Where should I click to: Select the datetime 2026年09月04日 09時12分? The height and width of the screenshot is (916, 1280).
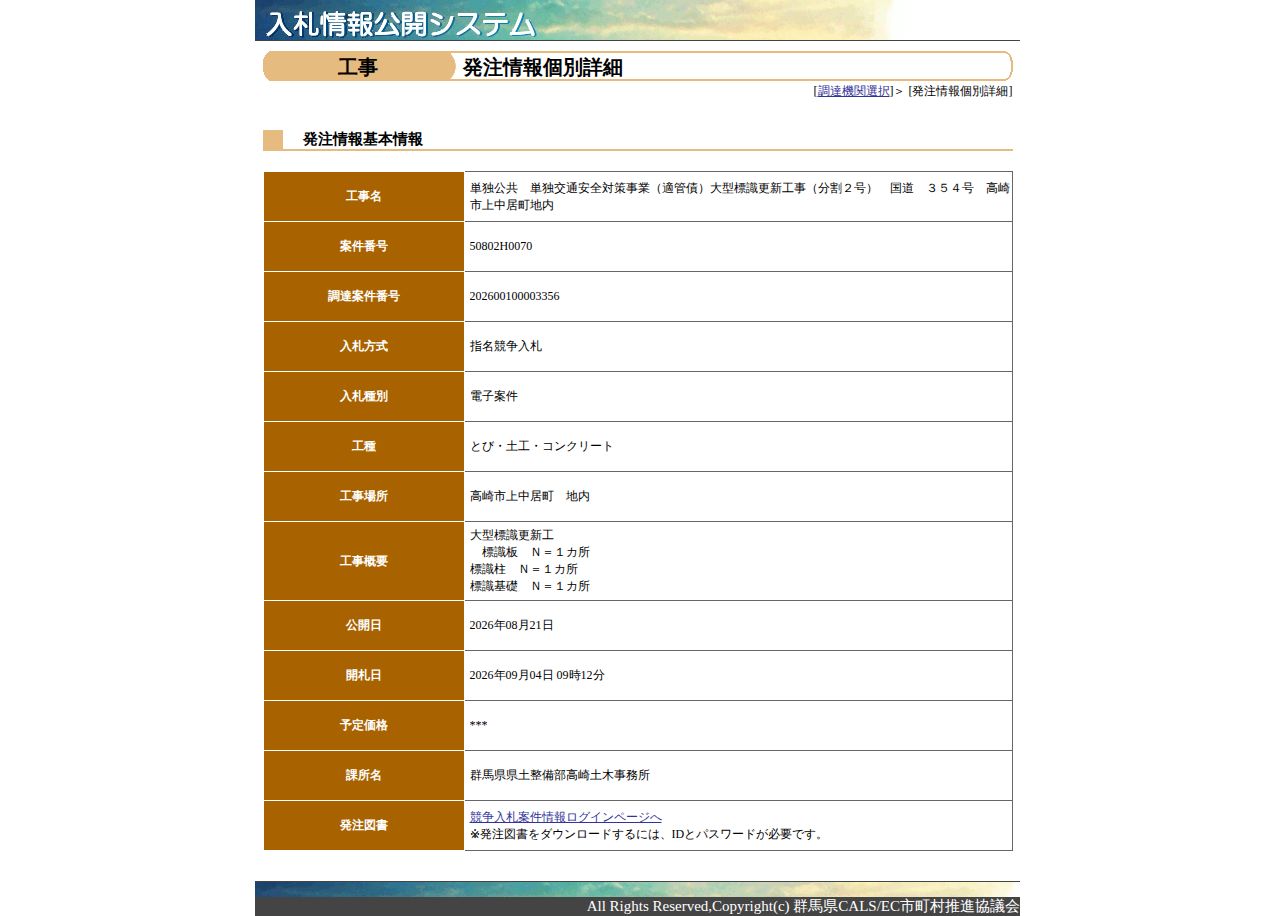point(537,675)
